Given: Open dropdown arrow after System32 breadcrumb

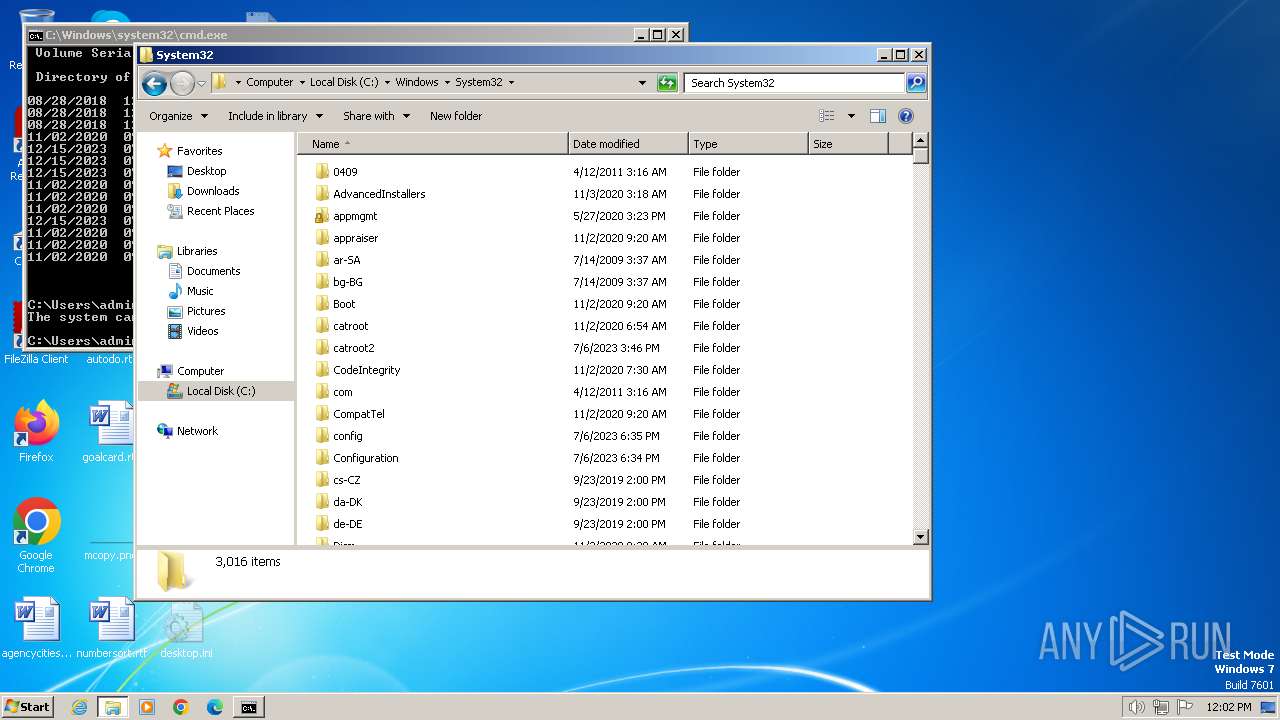Looking at the screenshot, I should pos(511,83).
